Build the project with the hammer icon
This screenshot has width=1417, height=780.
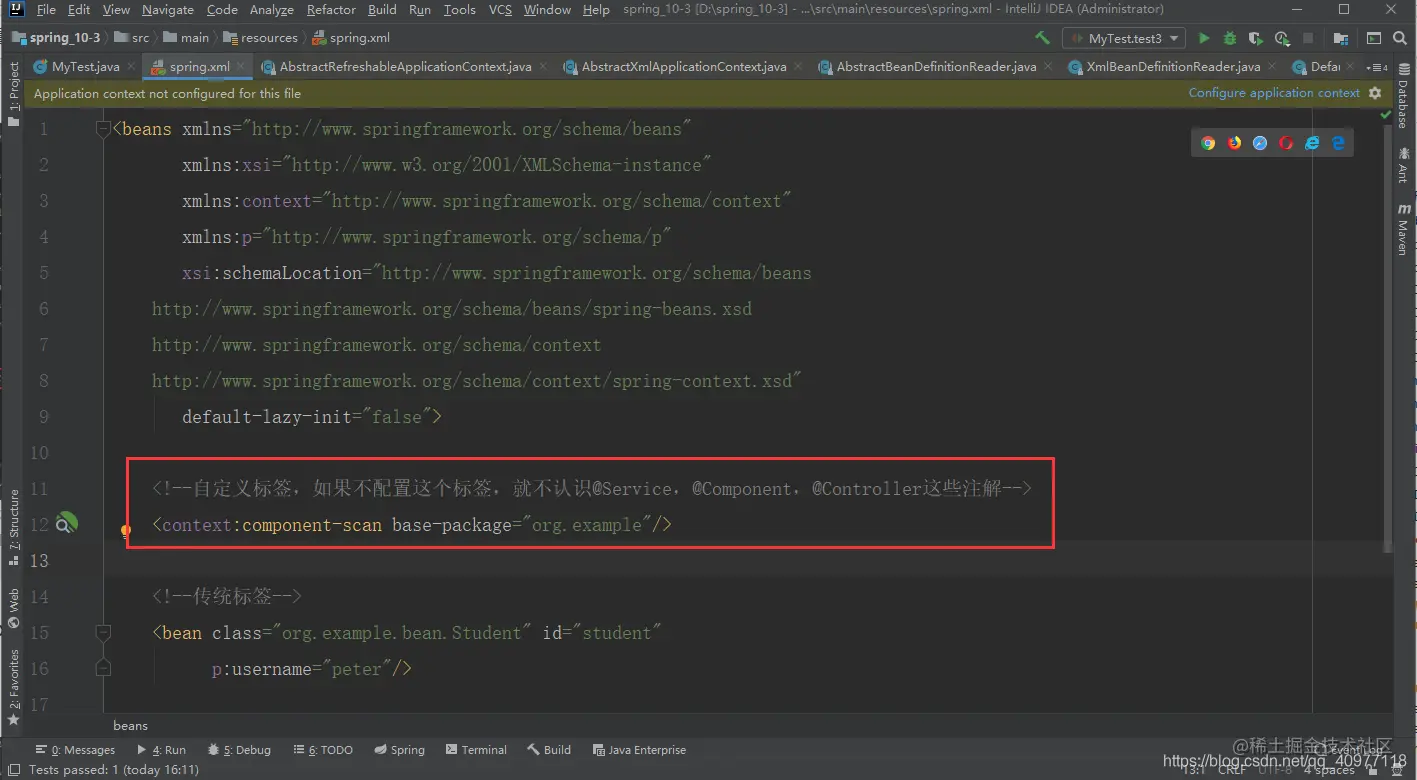pos(1043,38)
